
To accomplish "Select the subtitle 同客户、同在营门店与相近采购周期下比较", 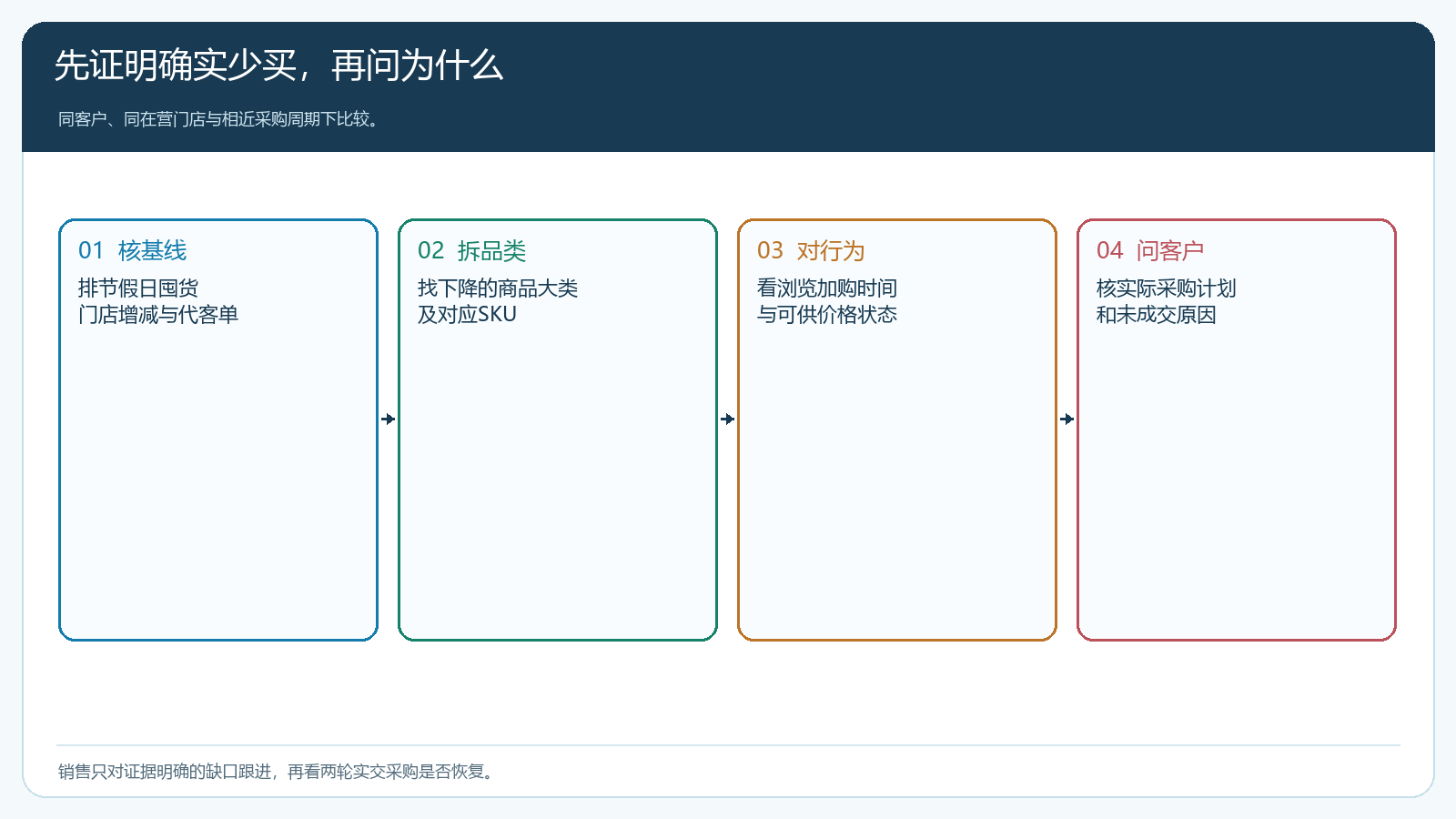I will (218, 119).
